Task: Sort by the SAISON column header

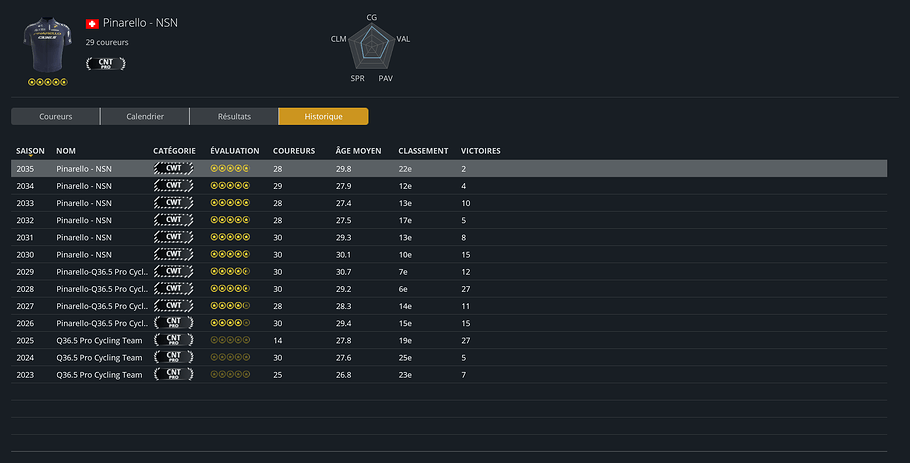Action: coord(30,151)
